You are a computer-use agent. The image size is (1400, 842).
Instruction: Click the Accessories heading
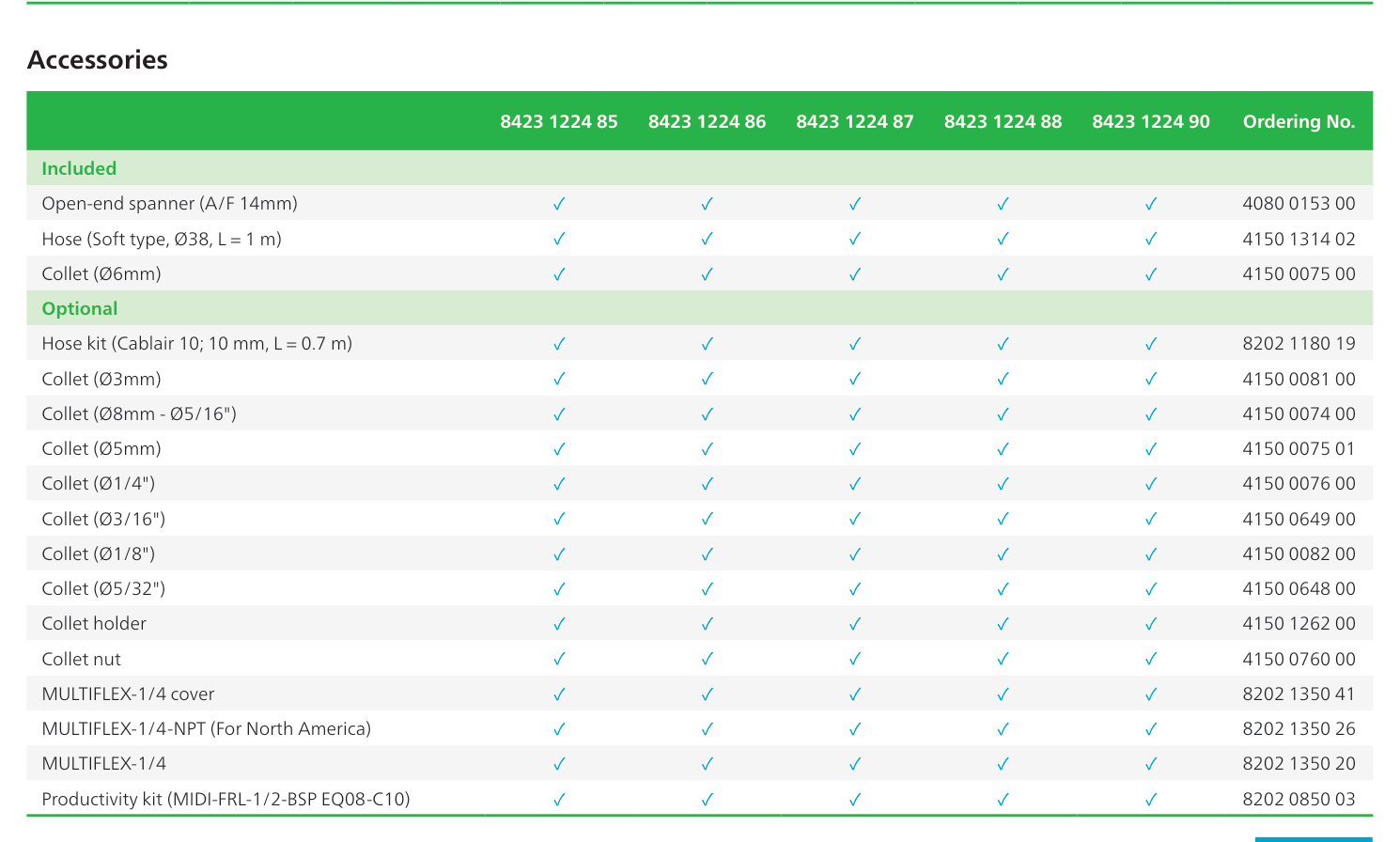click(x=98, y=60)
